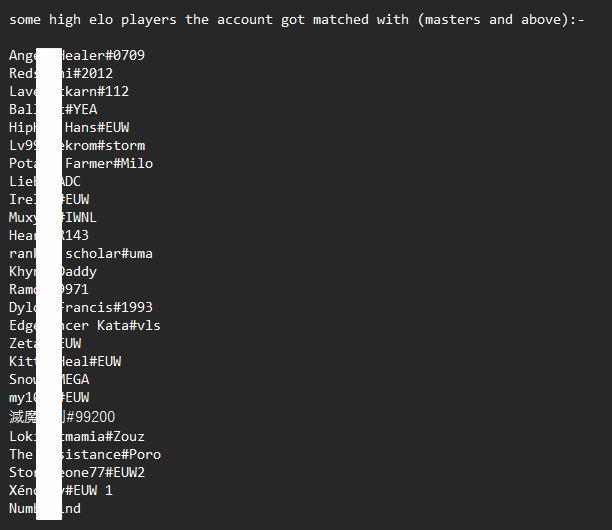The height and width of the screenshot is (530, 612).
Task: Click the line ending in one77#EUW2
Action: 77,472
